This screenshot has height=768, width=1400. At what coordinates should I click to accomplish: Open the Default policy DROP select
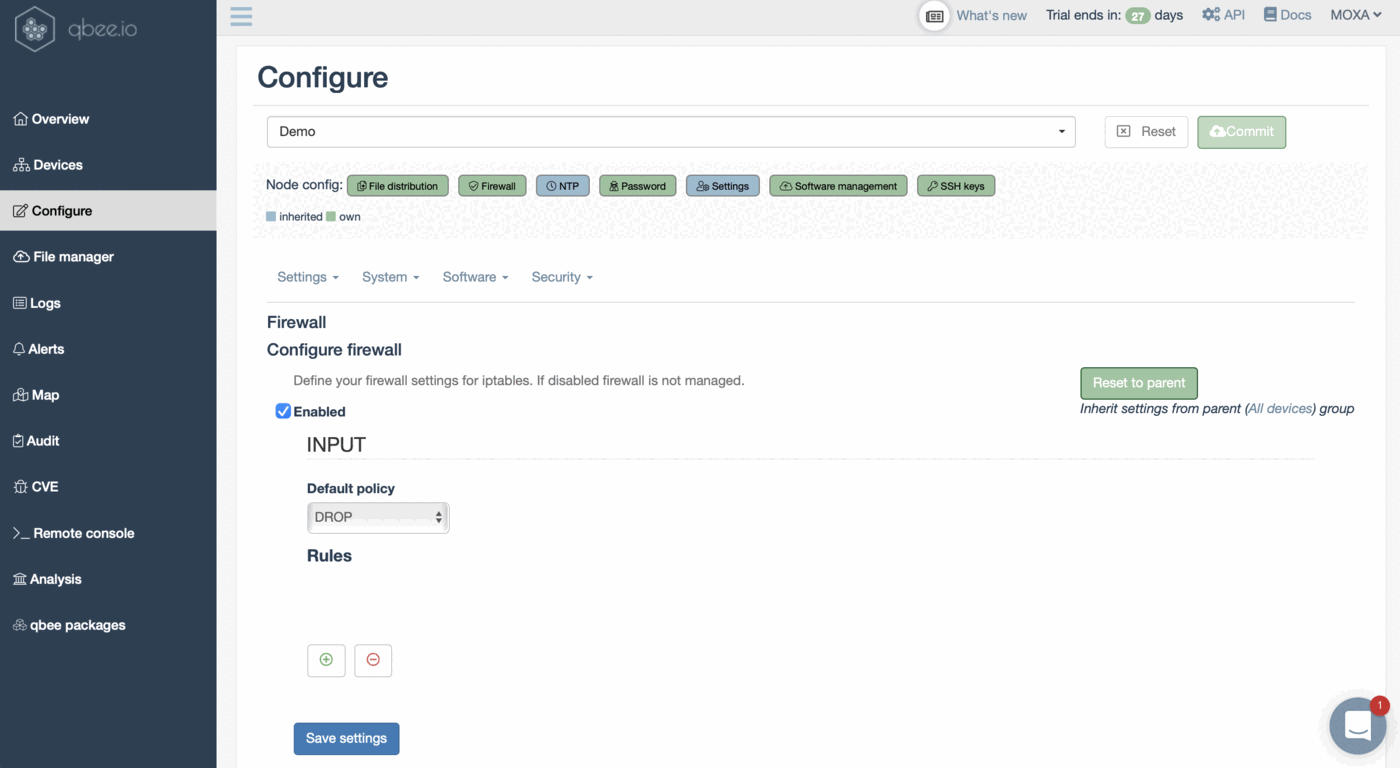(x=378, y=517)
